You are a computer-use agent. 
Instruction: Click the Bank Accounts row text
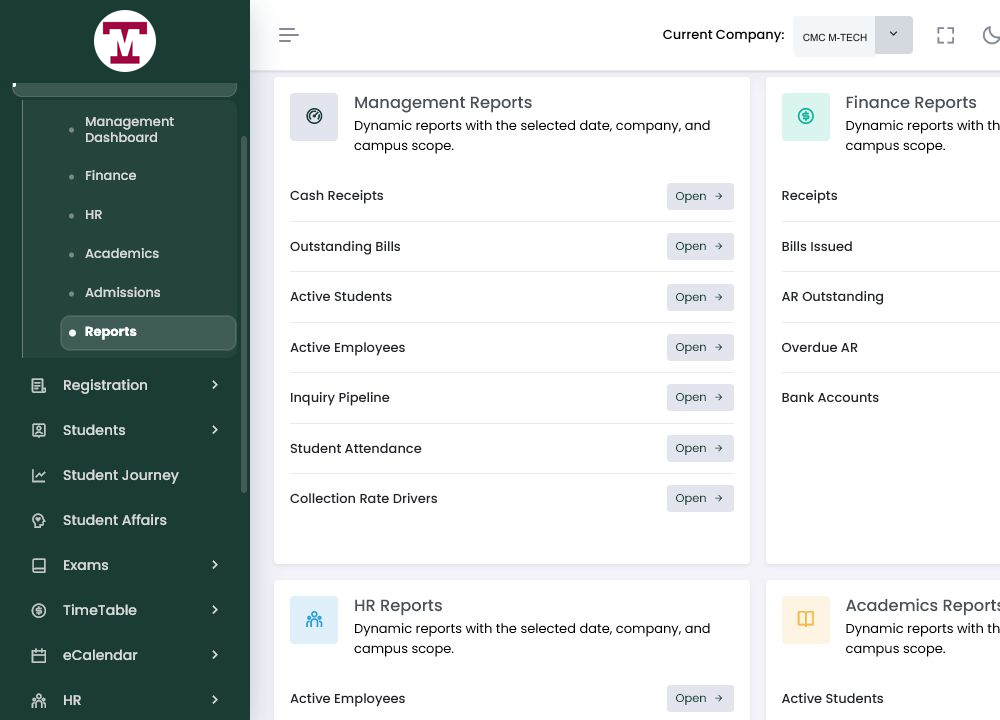(x=830, y=397)
